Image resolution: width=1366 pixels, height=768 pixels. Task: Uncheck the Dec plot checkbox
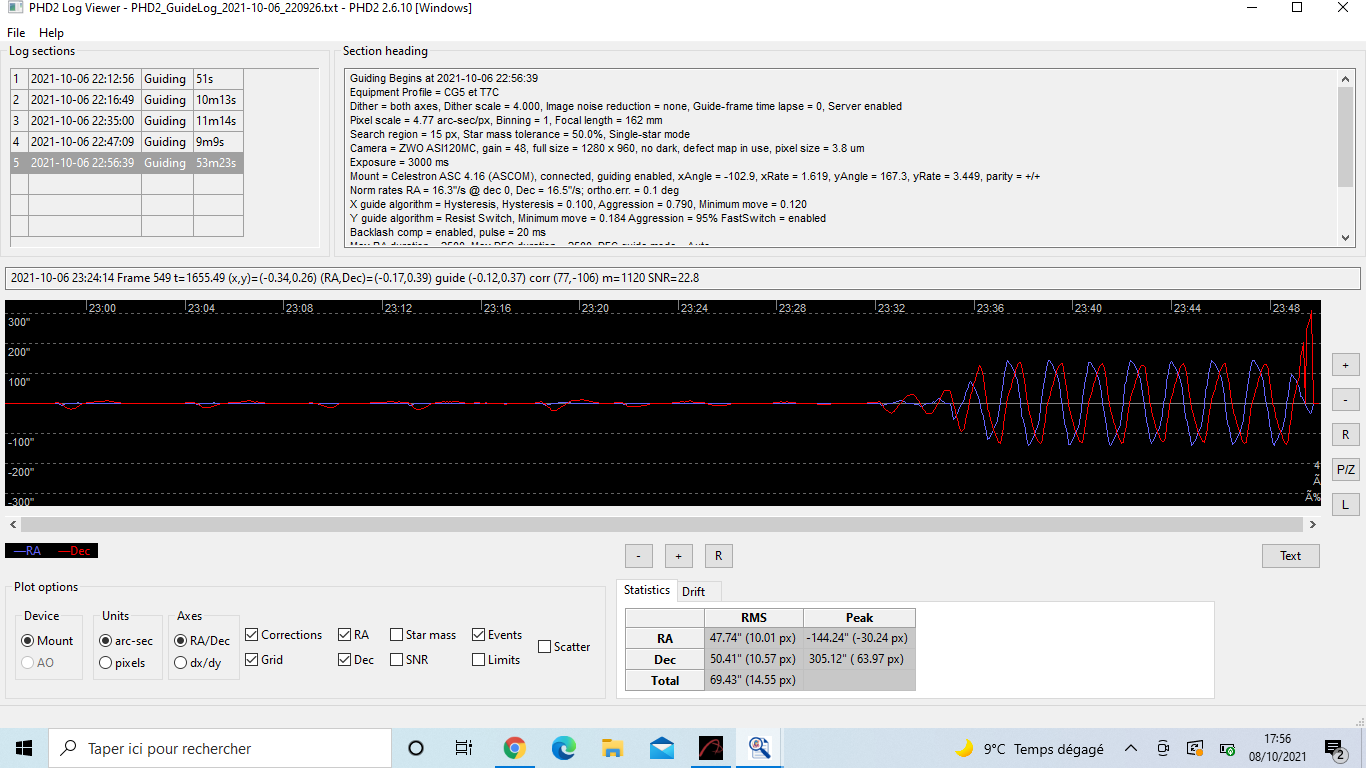[x=356, y=660]
